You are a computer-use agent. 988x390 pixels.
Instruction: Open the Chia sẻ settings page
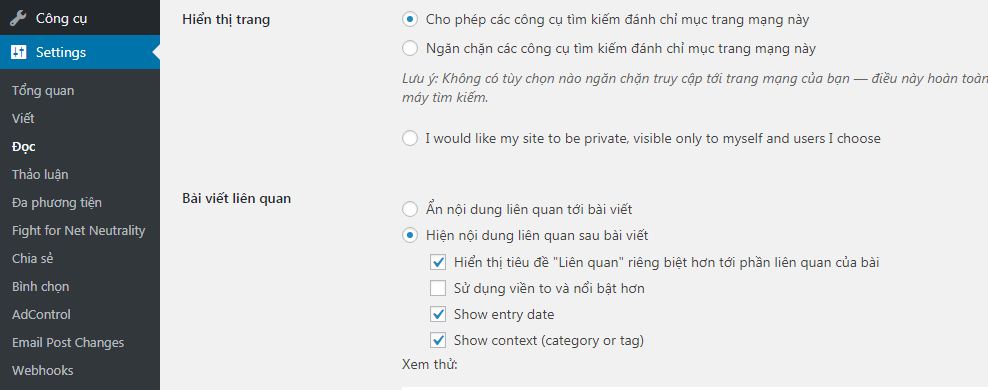[33, 258]
